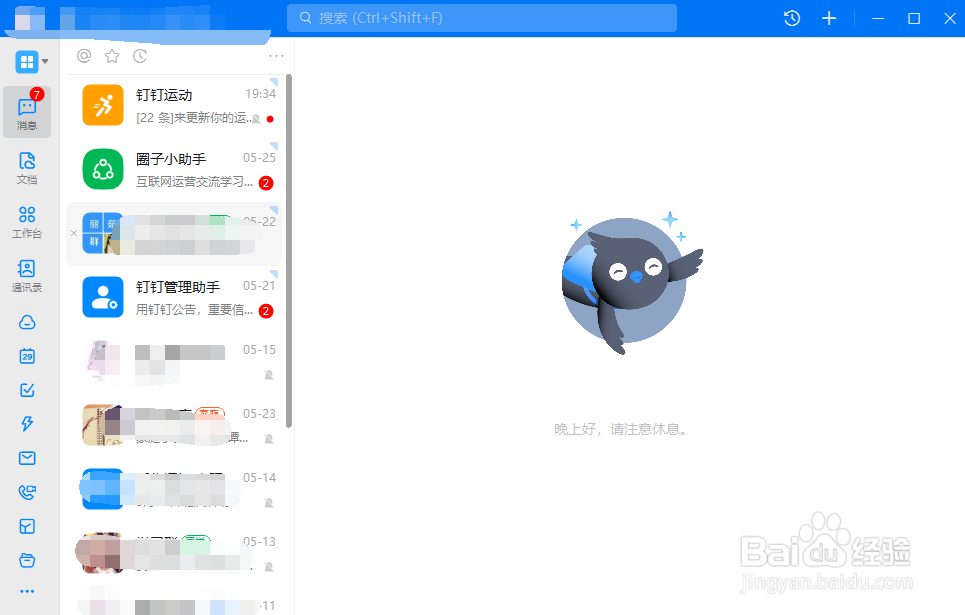Close the highlighted 05-22 group conversation
Image resolution: width=965 pixels, height=615 pixels.
pyautogui.click(x=74, y=233)
